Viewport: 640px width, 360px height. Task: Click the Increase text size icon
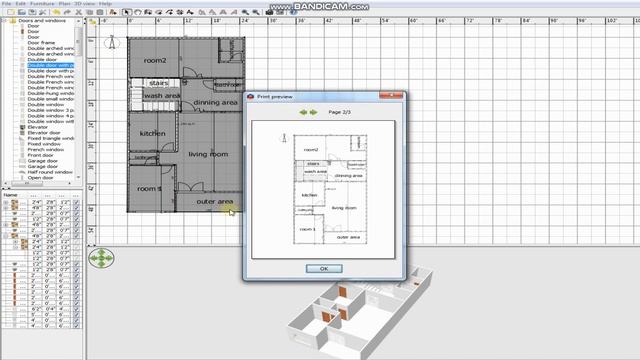(x=202, y=12)
